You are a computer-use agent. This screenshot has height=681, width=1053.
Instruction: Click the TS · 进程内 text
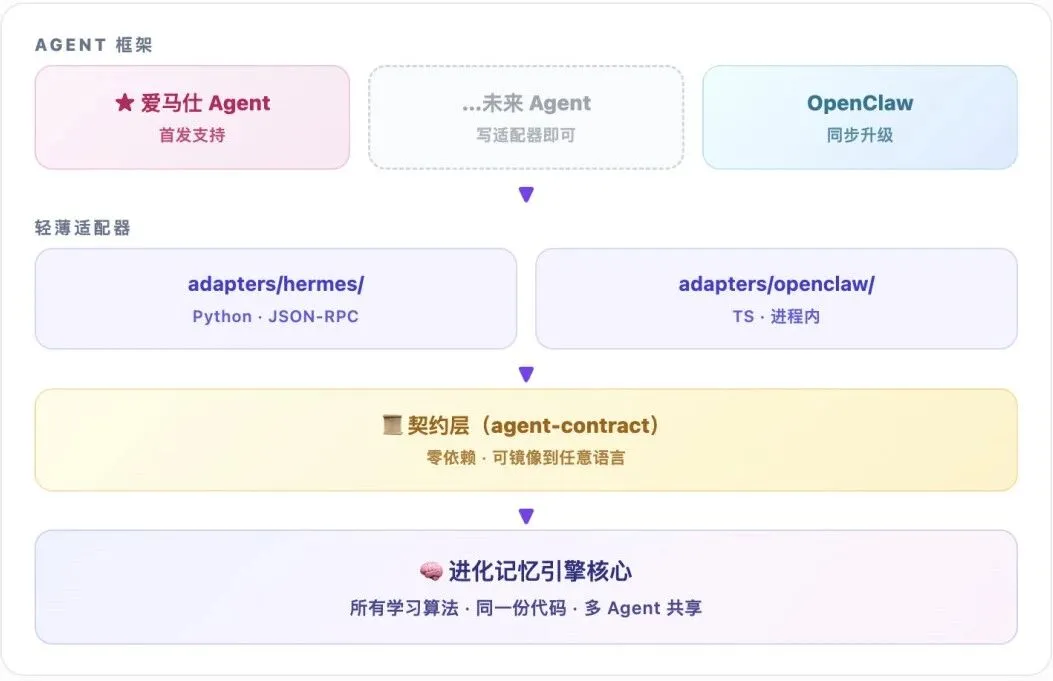[776, 316]
